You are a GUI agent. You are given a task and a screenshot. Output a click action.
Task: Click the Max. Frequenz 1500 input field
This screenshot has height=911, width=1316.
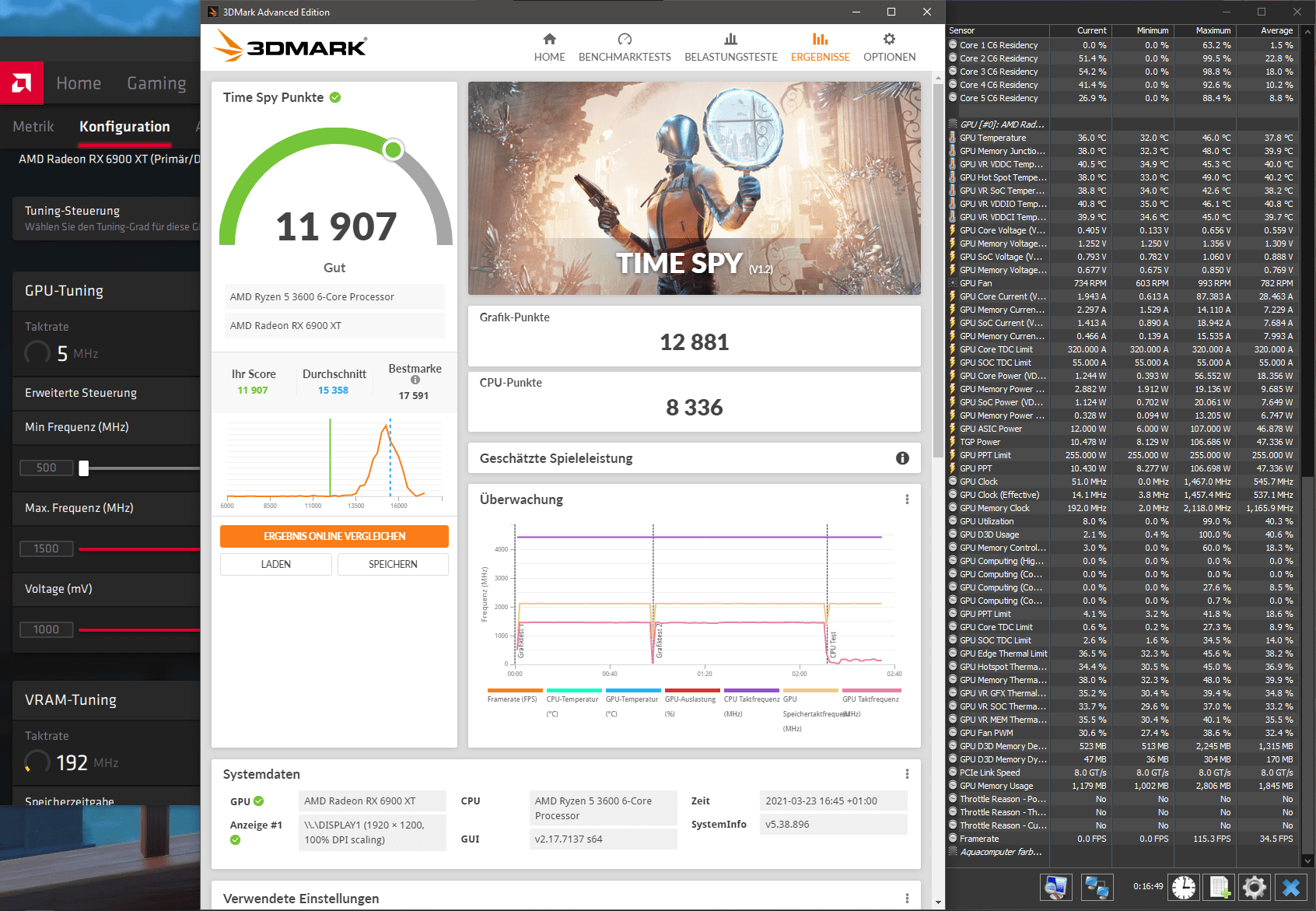[47, 548]
